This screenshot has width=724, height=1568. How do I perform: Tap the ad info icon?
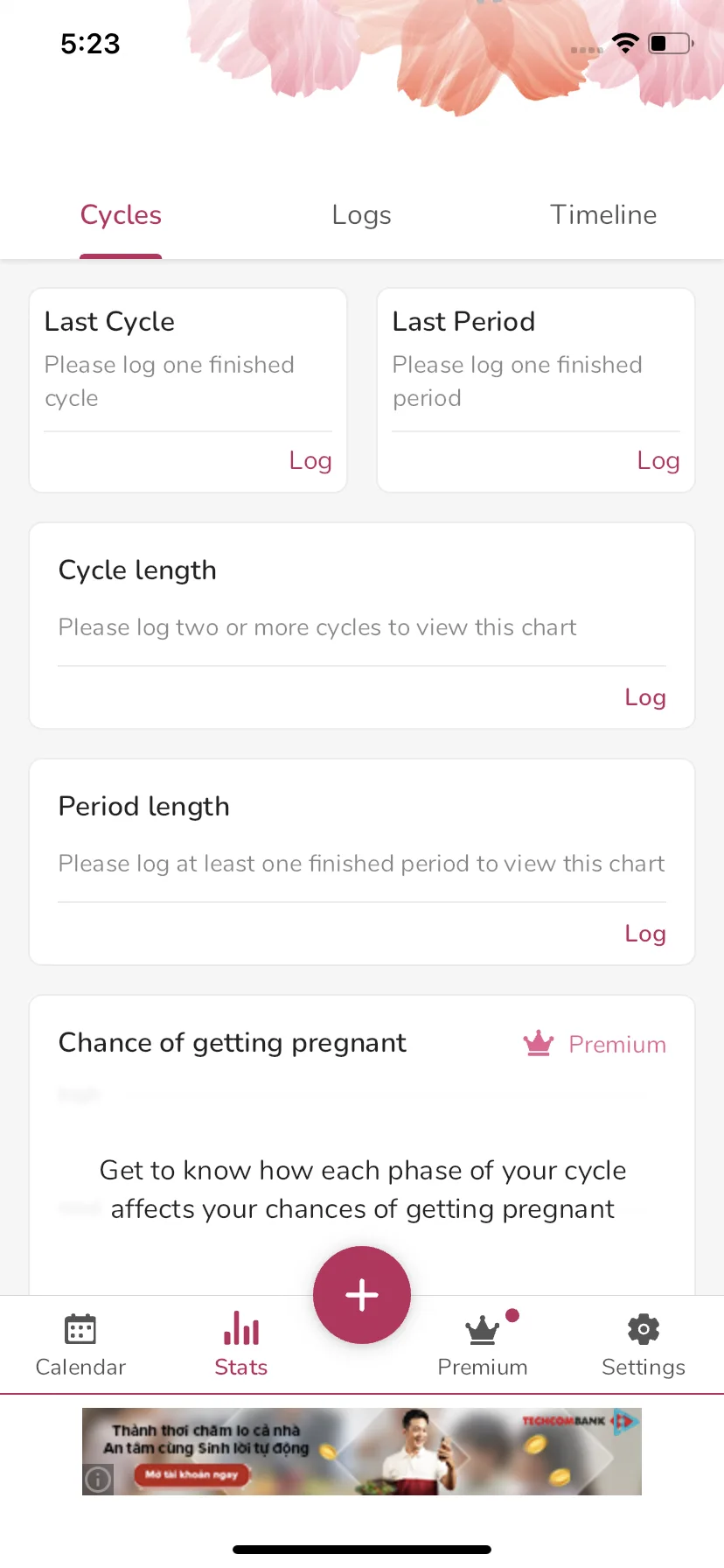98,1480
